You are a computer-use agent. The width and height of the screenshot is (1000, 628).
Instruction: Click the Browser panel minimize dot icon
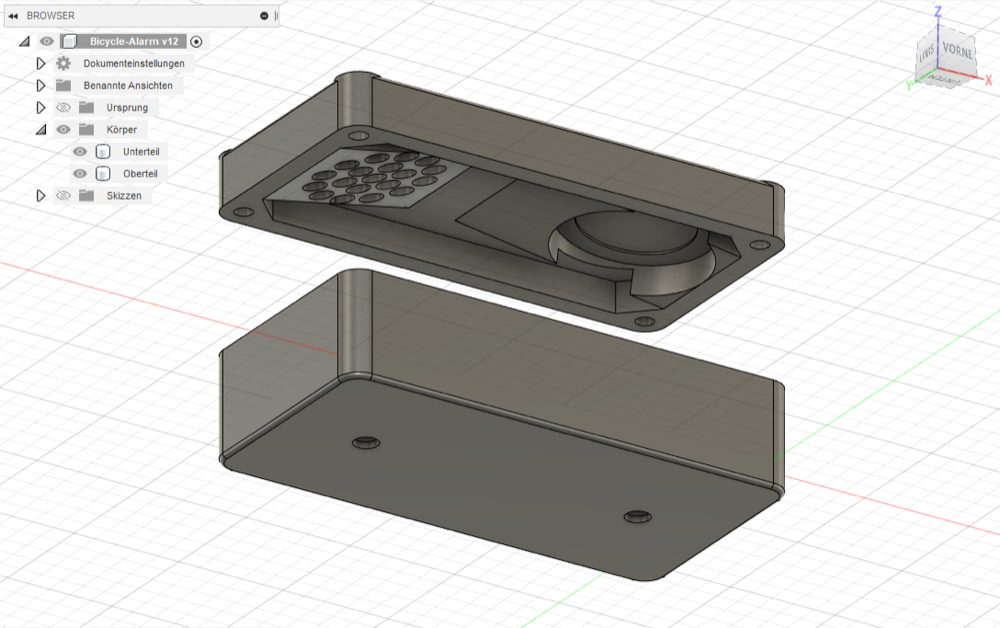[x=264, y=16]
